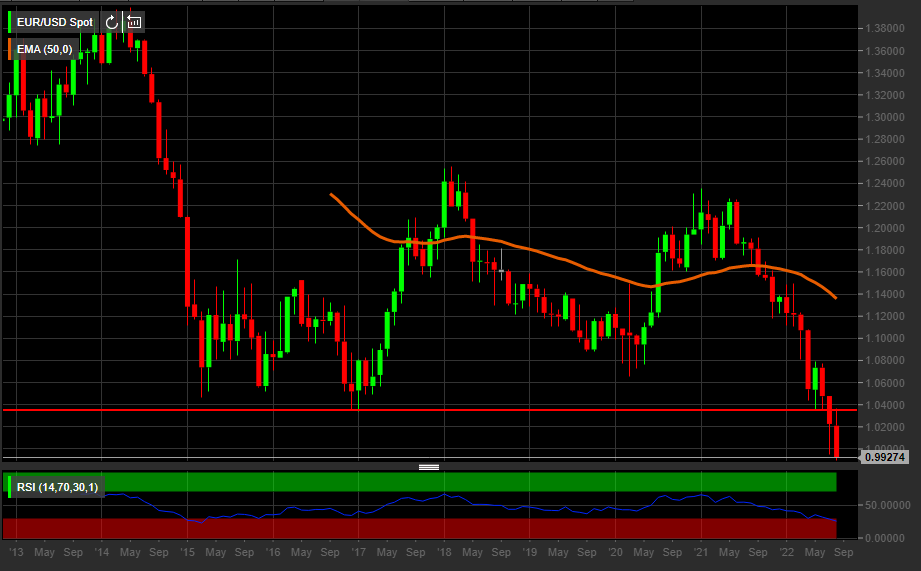Image resolution: width=921 pixels, height=571 pixels.
Task: Click orange color bar beside EMA label
Action: point(10,48)
